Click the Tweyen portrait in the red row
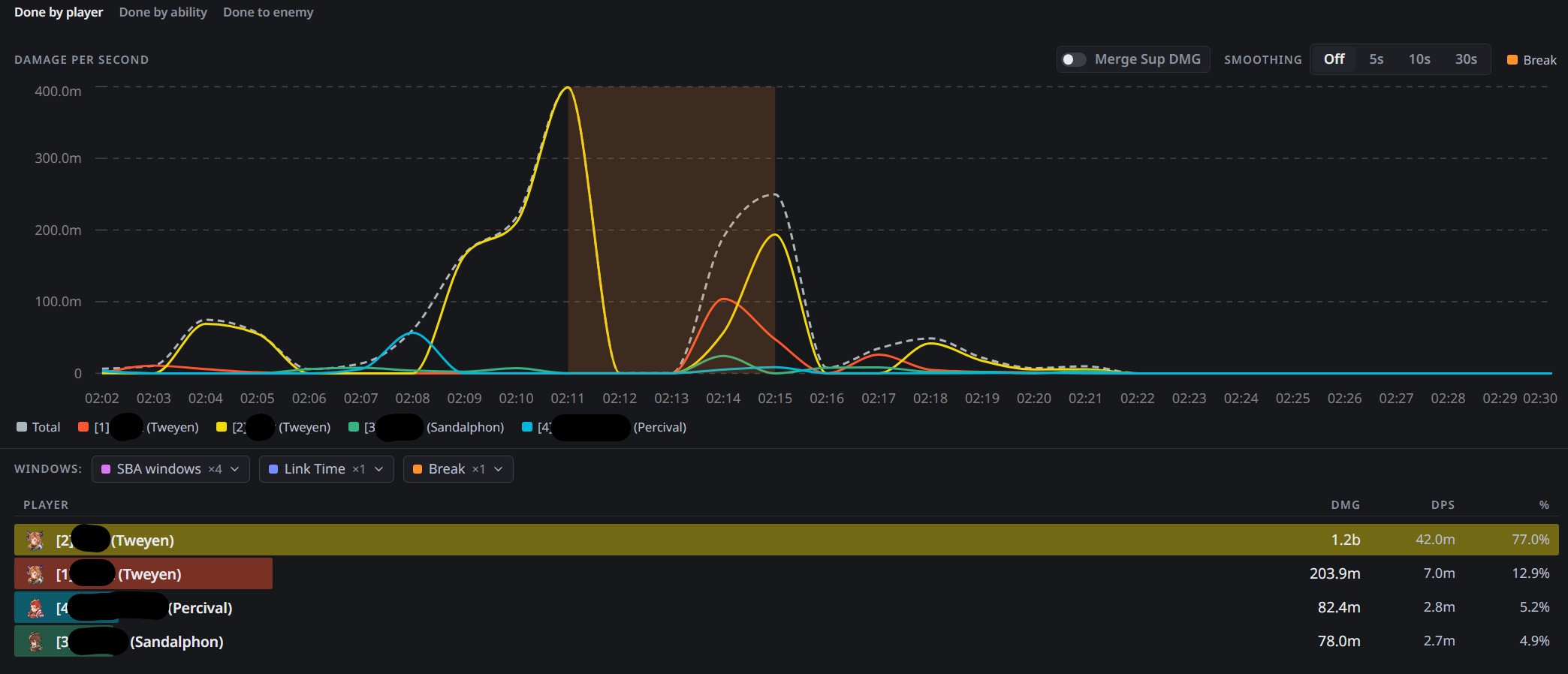This screenshot has width=1568, height=674. 35,573
